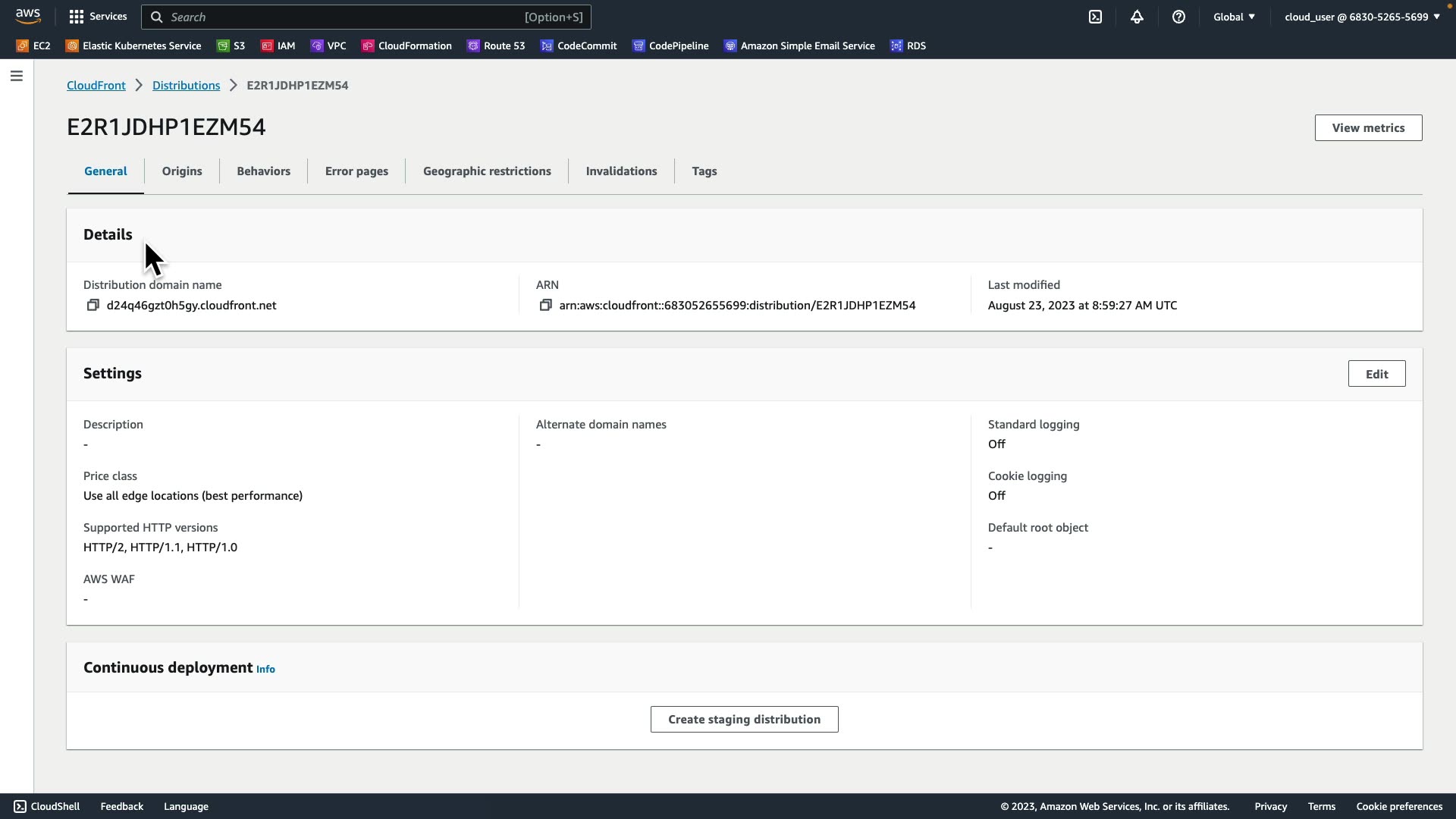Copy the distribution domain name icon

tap(93, 305)
